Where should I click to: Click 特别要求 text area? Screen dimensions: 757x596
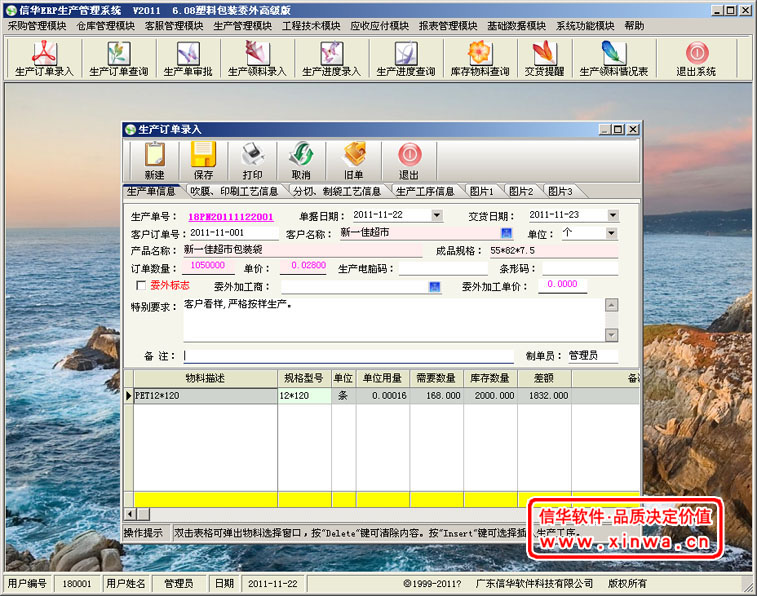[x=393, y=320]
